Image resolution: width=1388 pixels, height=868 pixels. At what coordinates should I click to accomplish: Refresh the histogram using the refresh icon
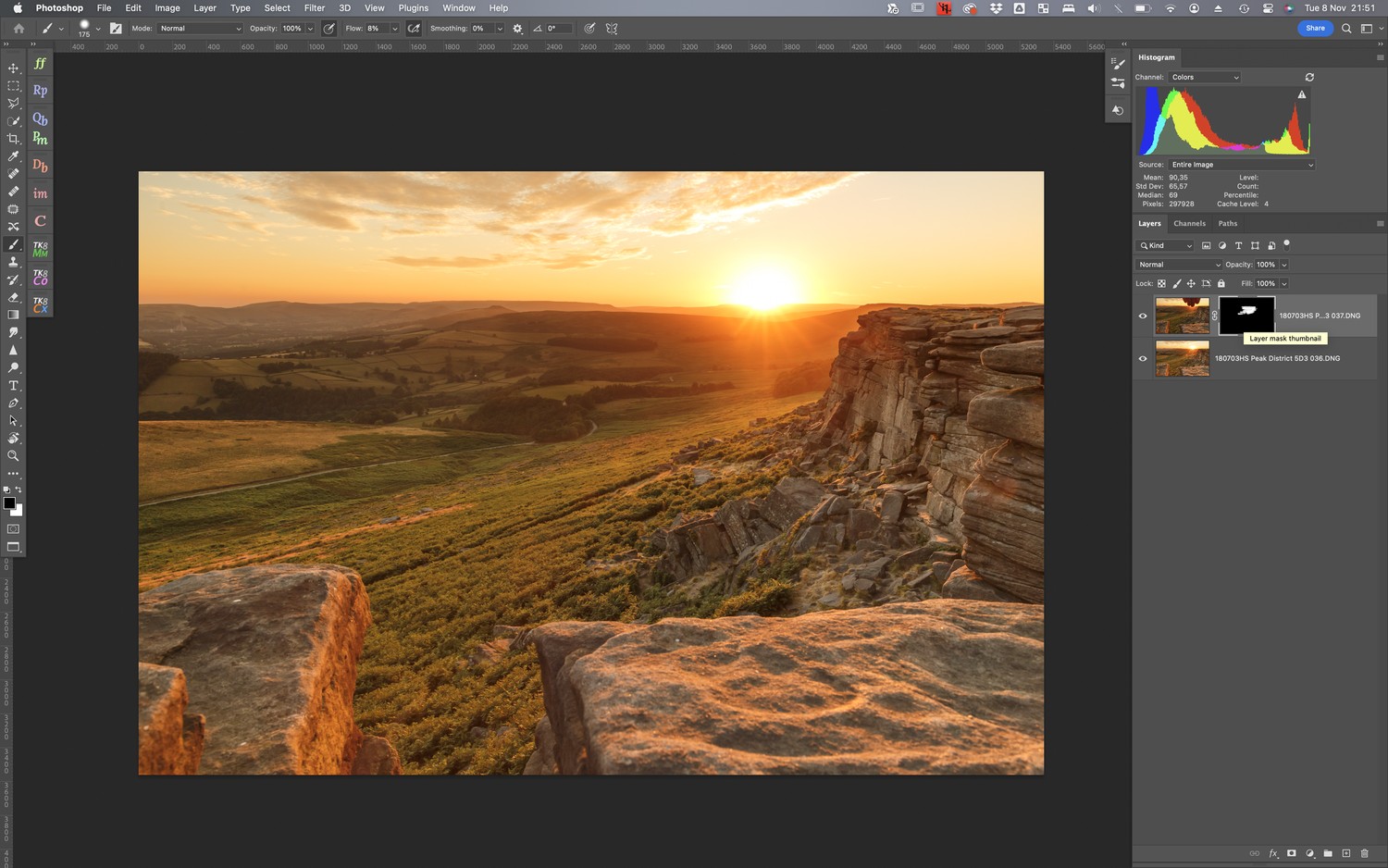1309,78
